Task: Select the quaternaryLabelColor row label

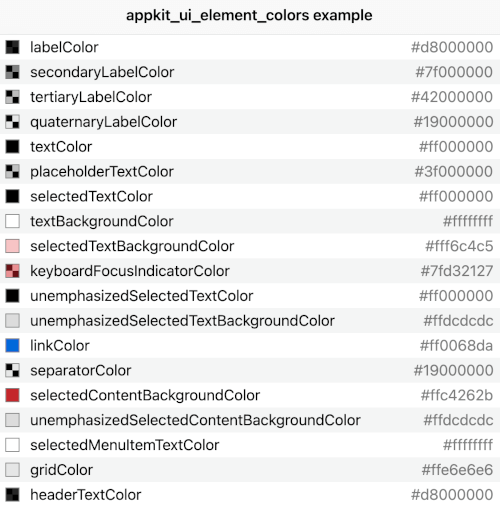Action: tap(103, 122)
